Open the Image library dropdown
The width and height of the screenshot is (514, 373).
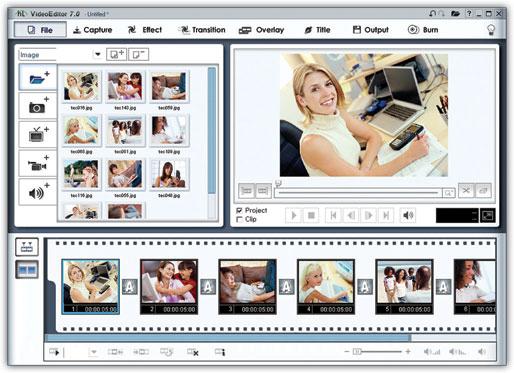coord(98,54)
